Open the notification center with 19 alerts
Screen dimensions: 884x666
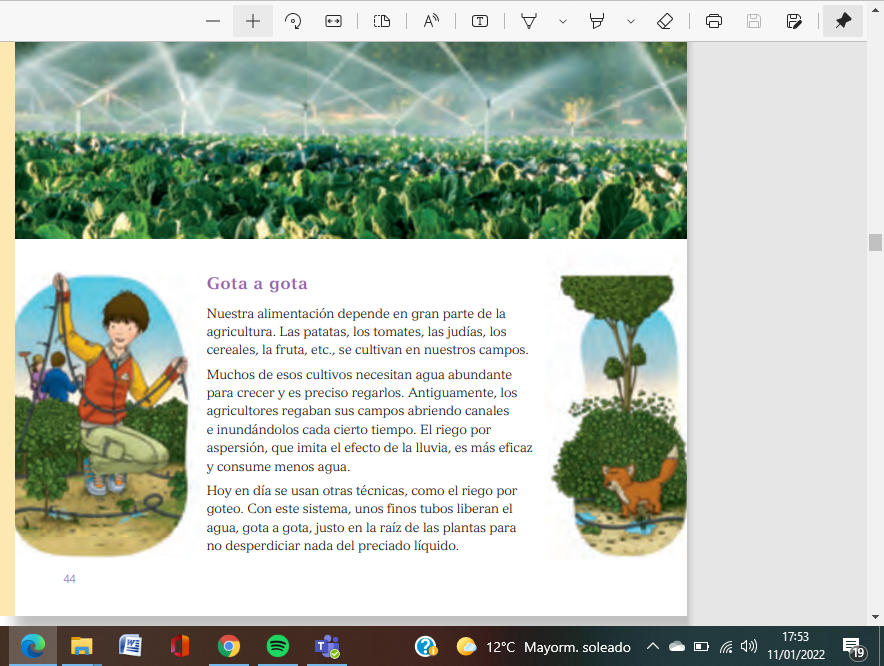point(853,647)
